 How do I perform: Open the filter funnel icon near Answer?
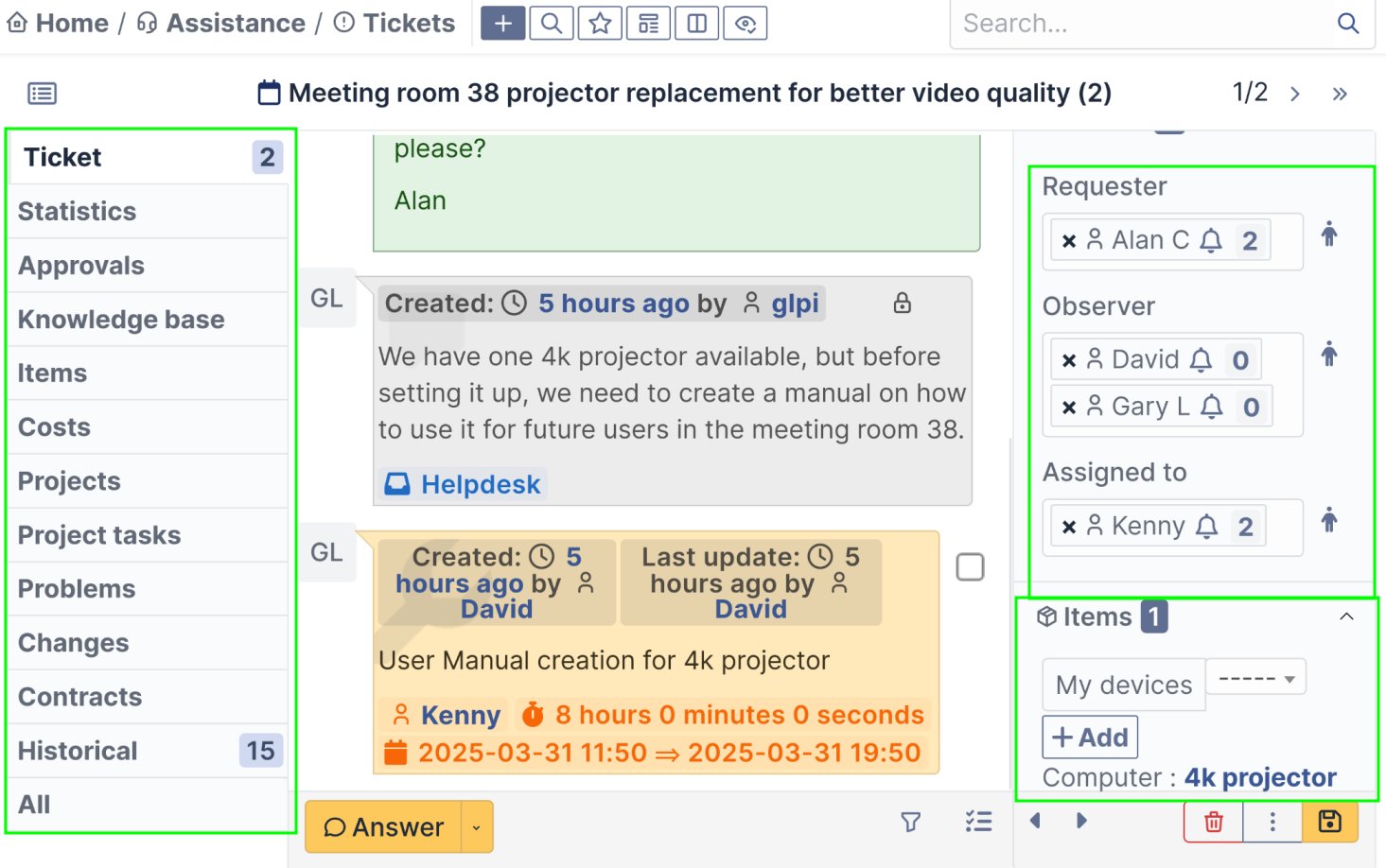pyautogui.click(x=910, y=824)
